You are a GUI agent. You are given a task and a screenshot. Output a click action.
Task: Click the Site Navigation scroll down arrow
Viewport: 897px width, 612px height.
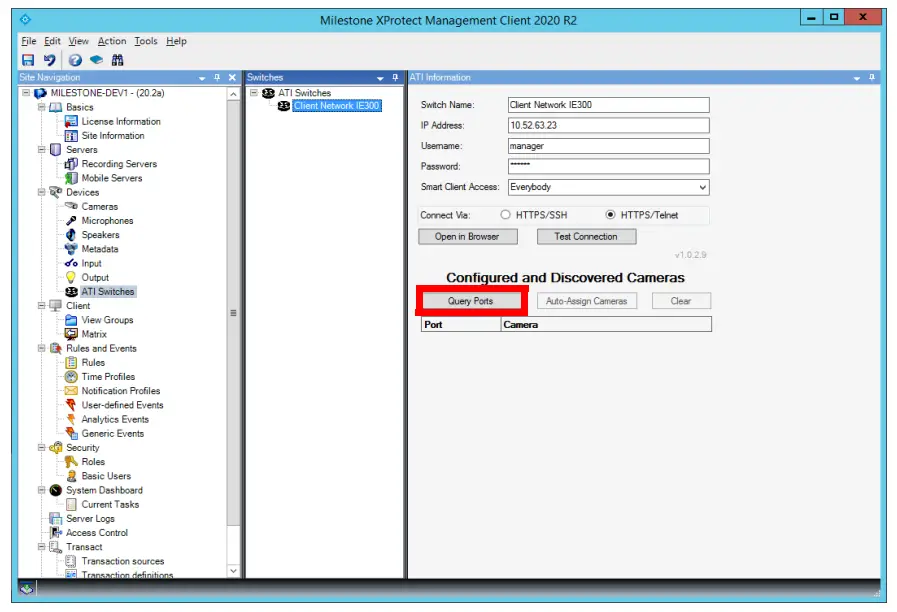pos(233,570)
